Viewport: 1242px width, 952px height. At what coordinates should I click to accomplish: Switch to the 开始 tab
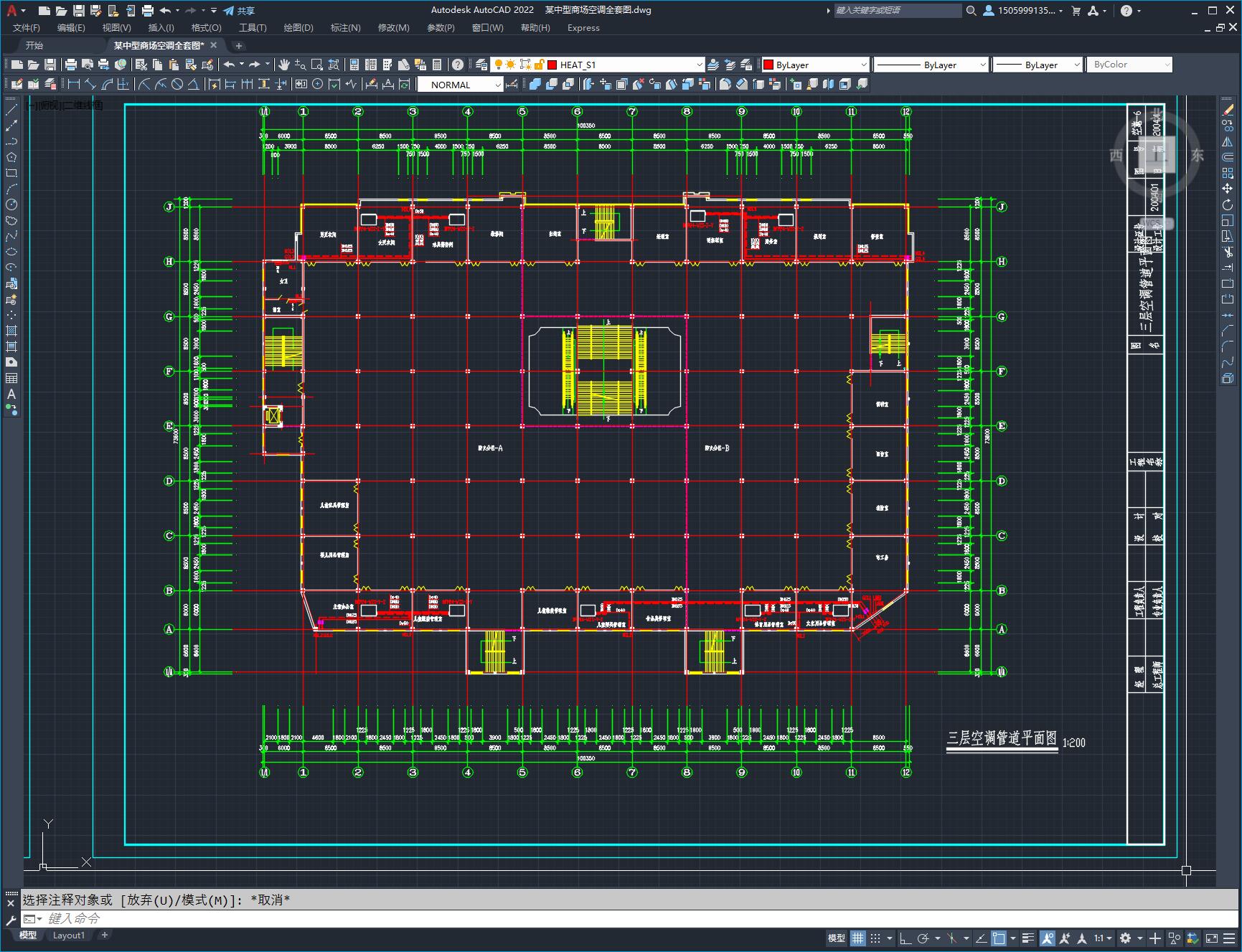coord(34,45)
